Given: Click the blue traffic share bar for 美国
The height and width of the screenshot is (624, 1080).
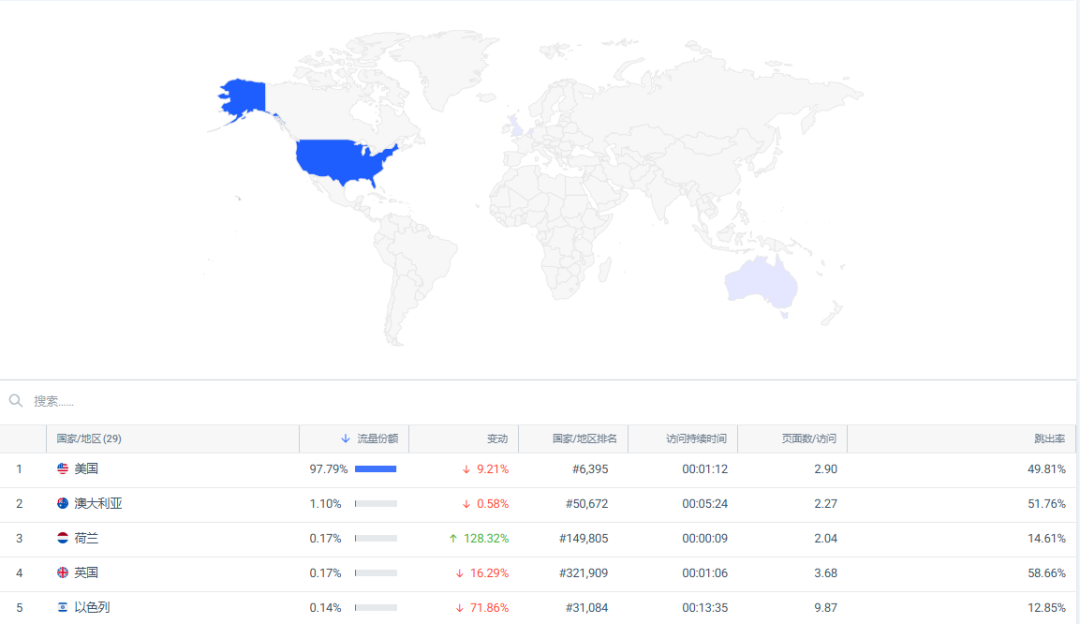Looking at the screenshot, I should point(375,469).
